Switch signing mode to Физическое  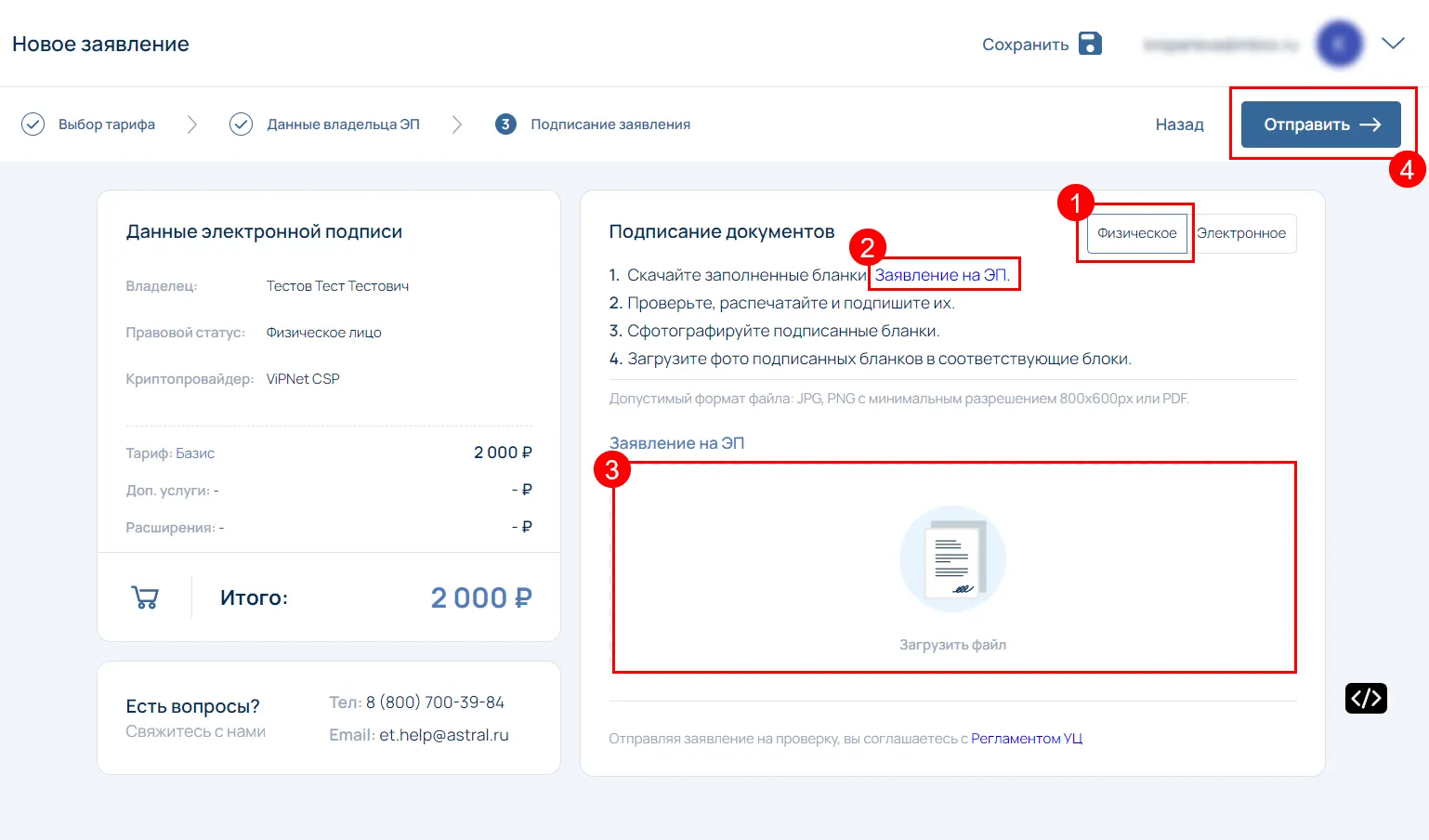[1136, 233]
